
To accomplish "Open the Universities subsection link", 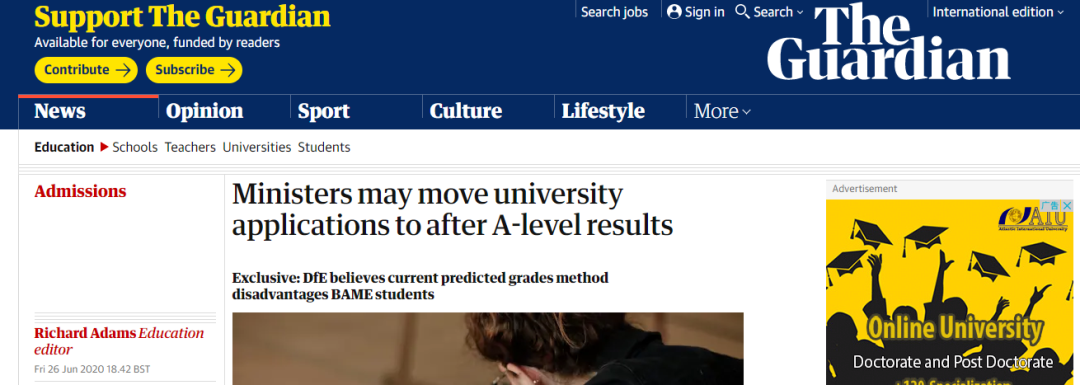I will [x=257, y=147].
